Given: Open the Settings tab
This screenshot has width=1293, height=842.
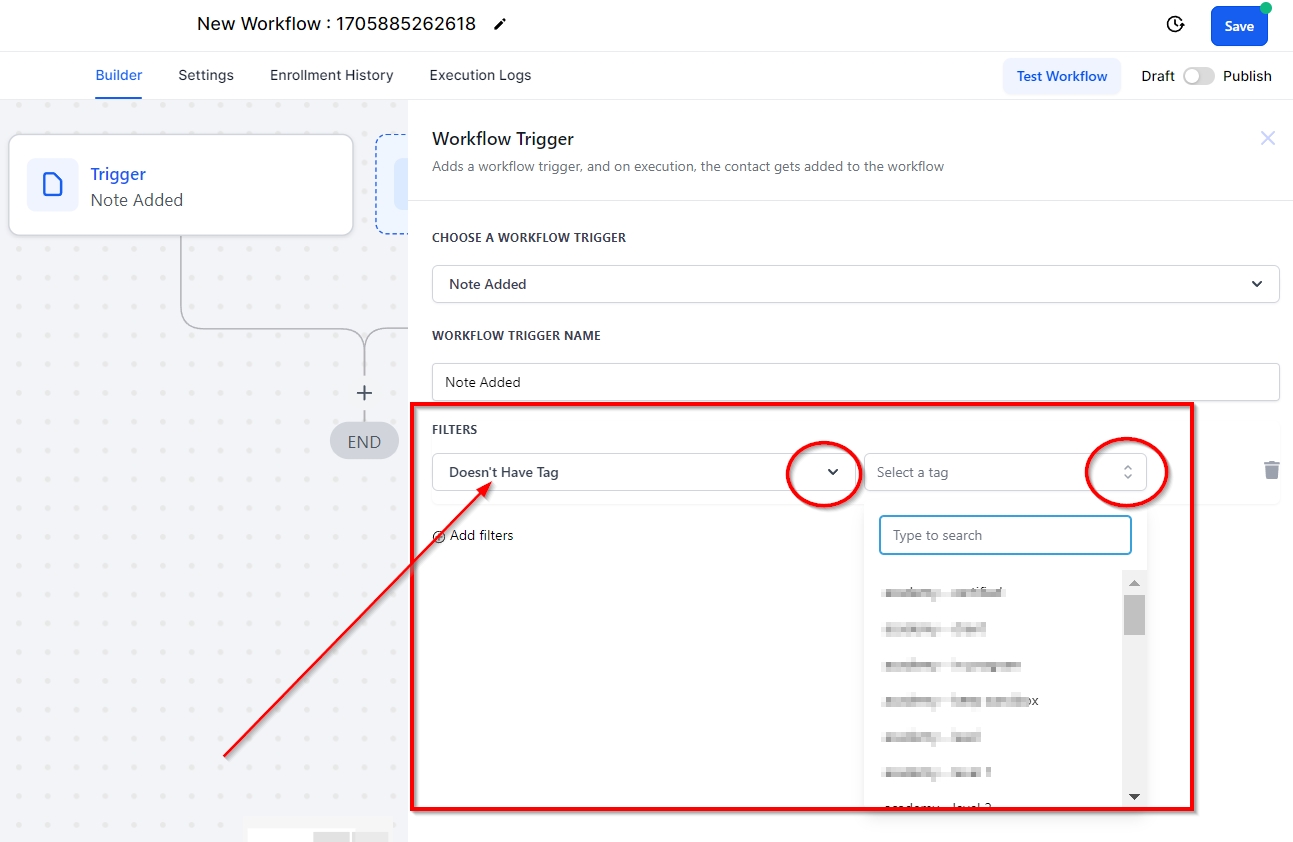Looking at the screenshot, I should (x=206, y=75).
